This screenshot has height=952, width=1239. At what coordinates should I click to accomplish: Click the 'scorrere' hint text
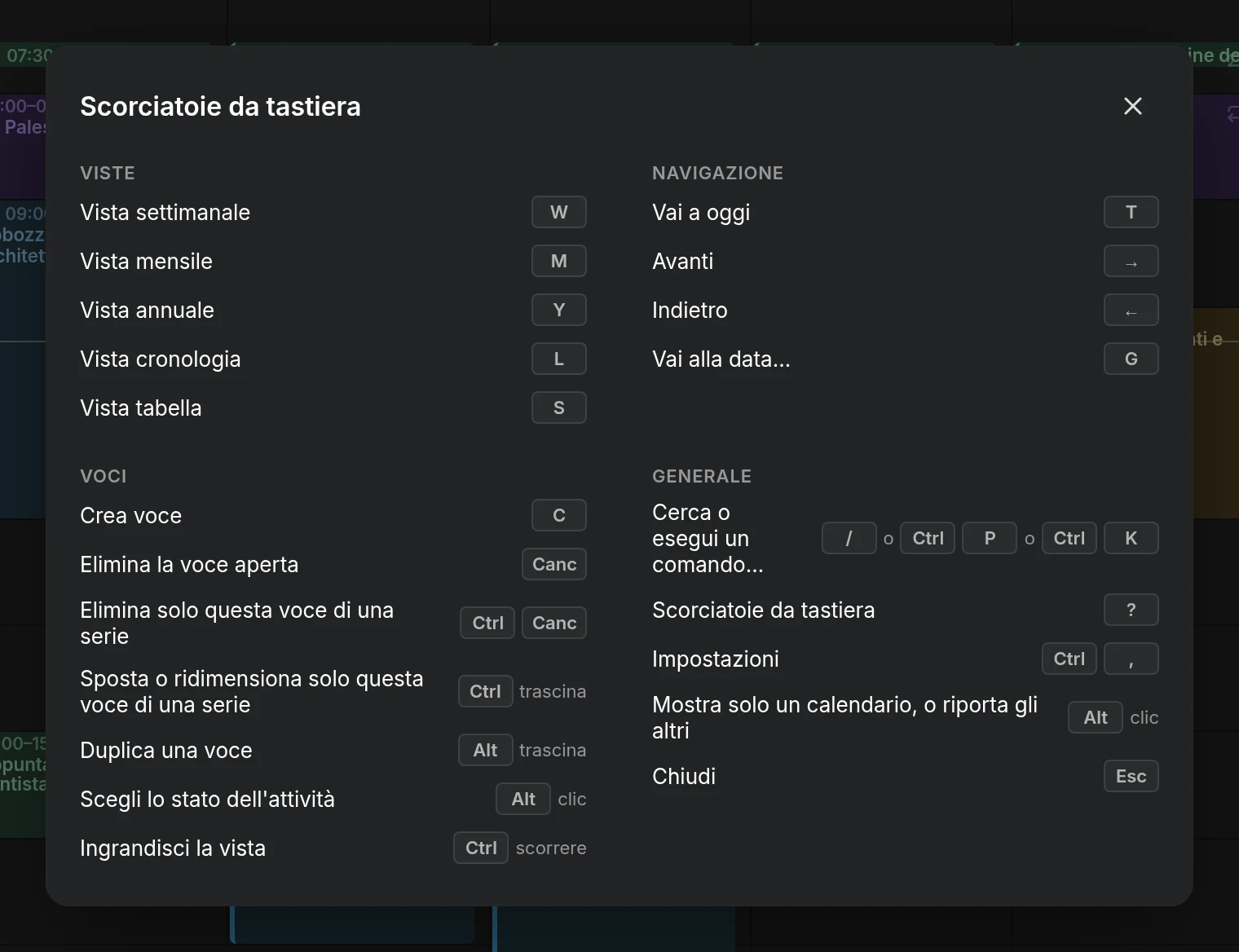tap(551, 848)
